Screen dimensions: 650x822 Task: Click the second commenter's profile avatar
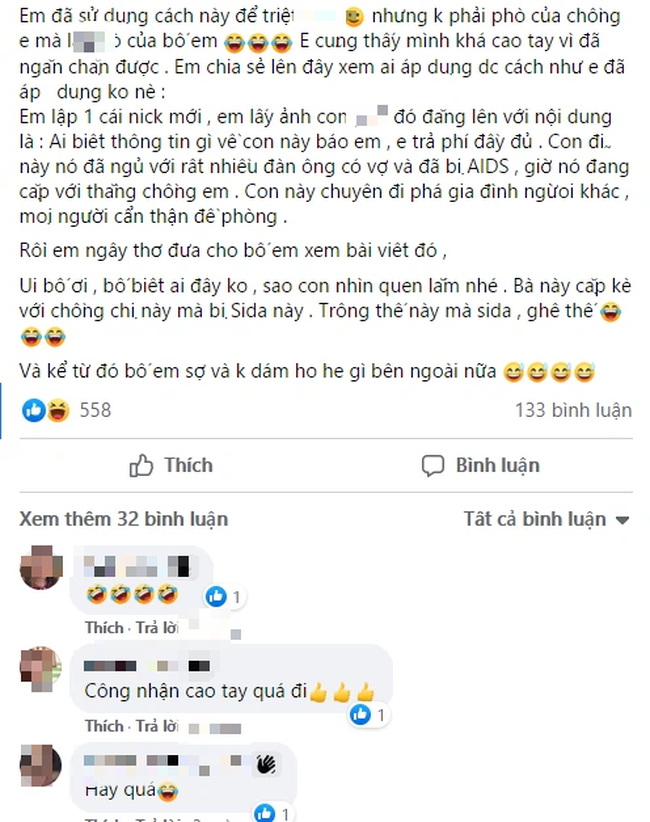click(40, 670)
